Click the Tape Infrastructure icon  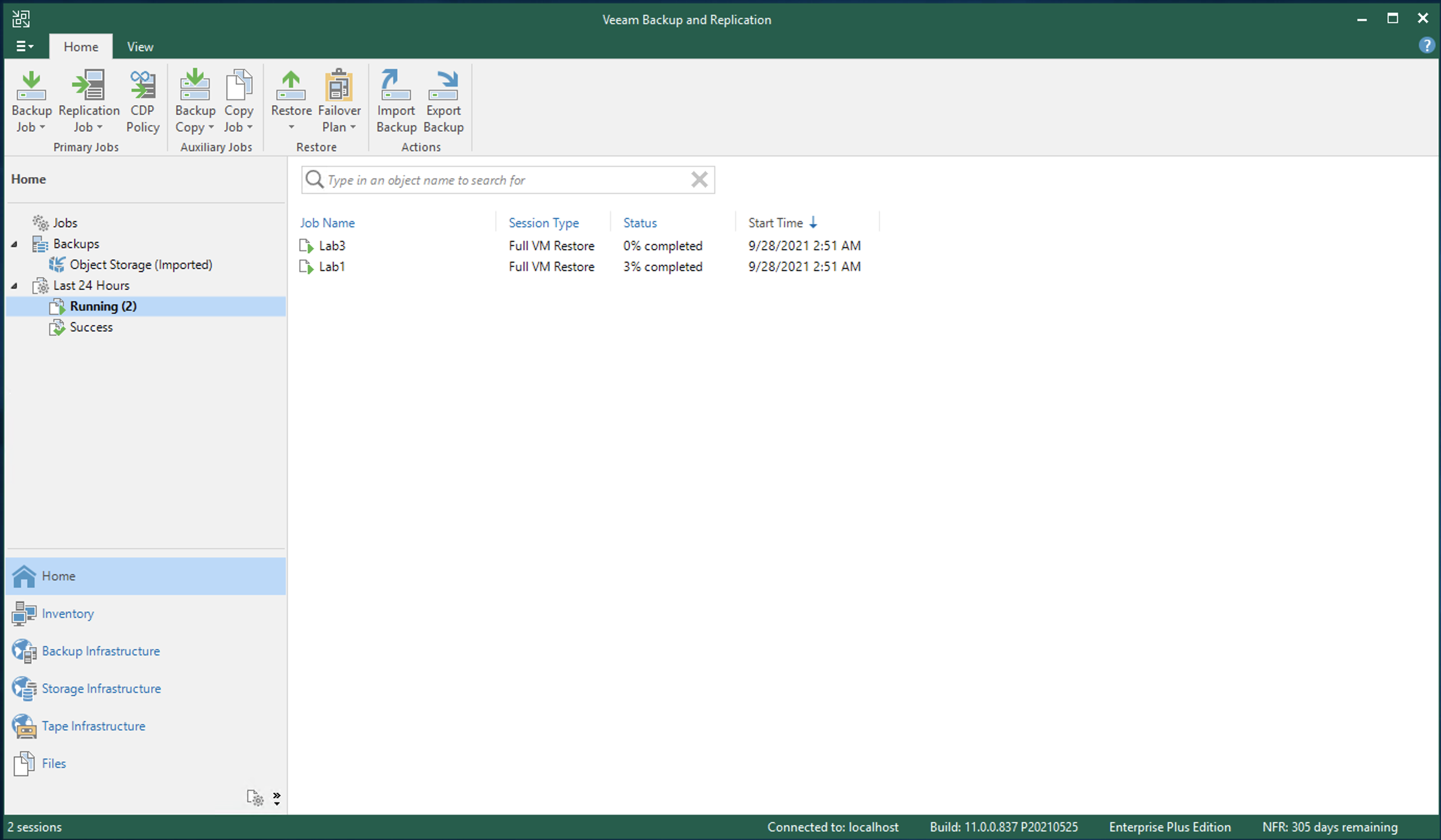[x=24, y=726]
